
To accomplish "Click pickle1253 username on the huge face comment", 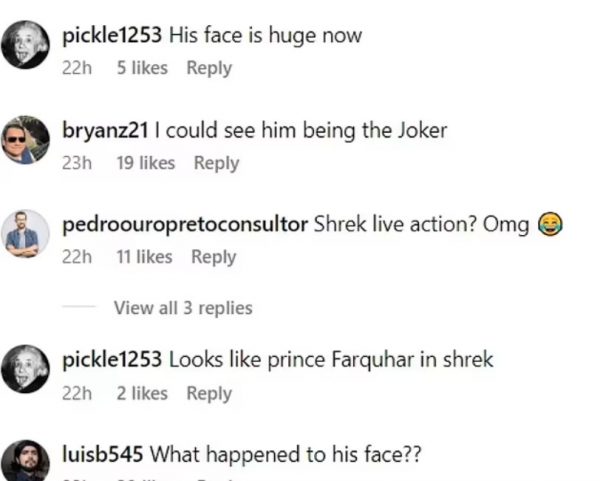I will [x=111, y=36].
